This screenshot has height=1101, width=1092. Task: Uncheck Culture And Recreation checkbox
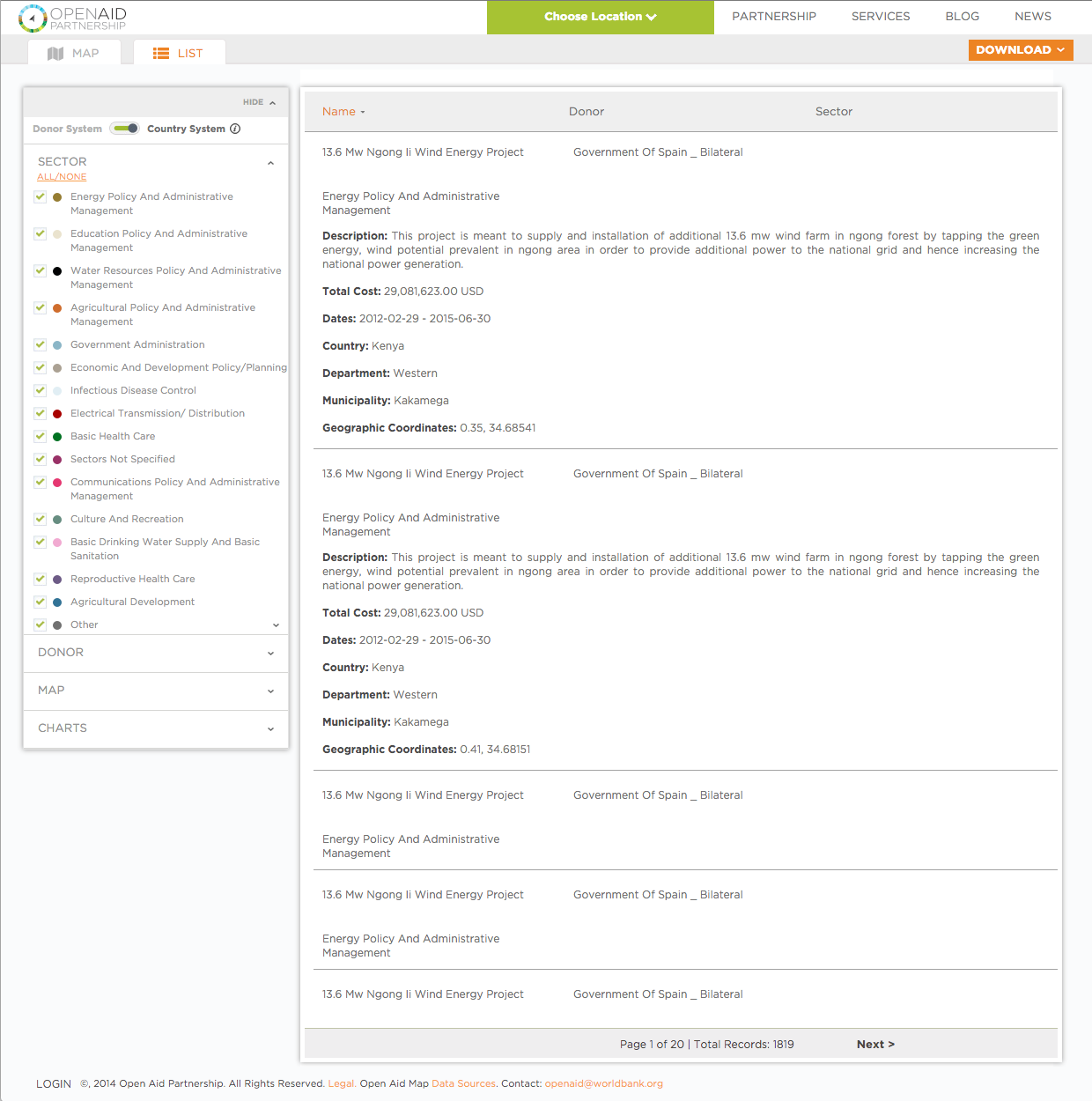tap(41, 520)
